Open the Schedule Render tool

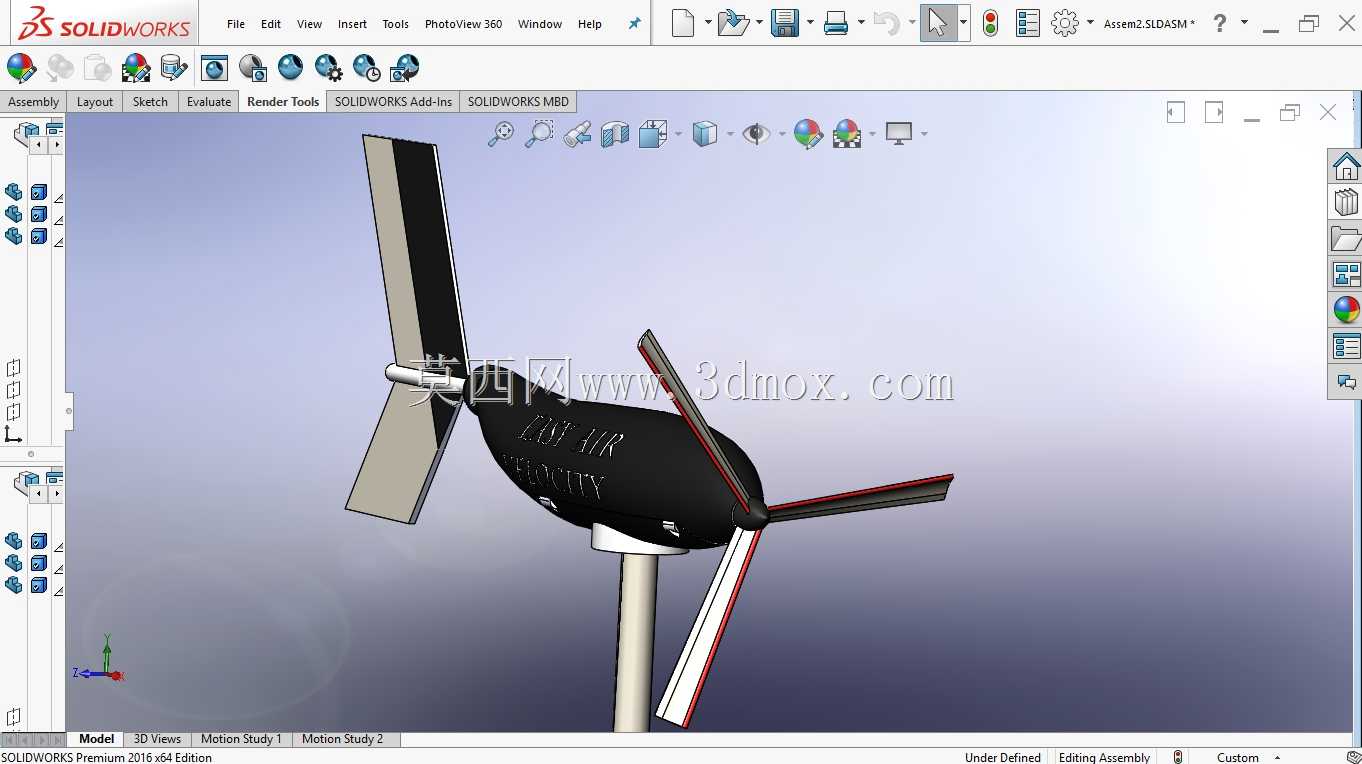pos(366,68)
